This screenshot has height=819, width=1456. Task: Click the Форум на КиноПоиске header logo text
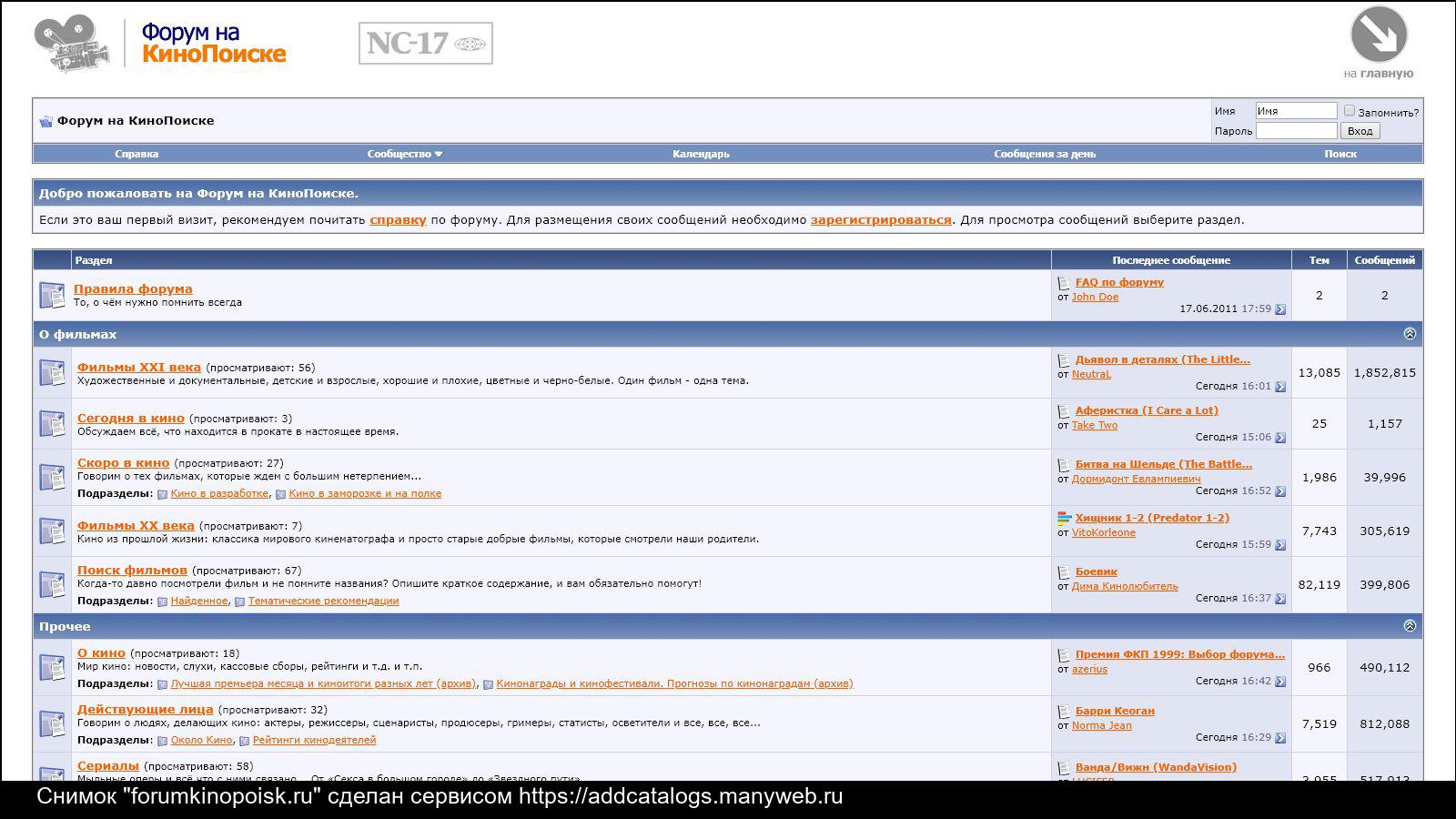click(214, 44)
